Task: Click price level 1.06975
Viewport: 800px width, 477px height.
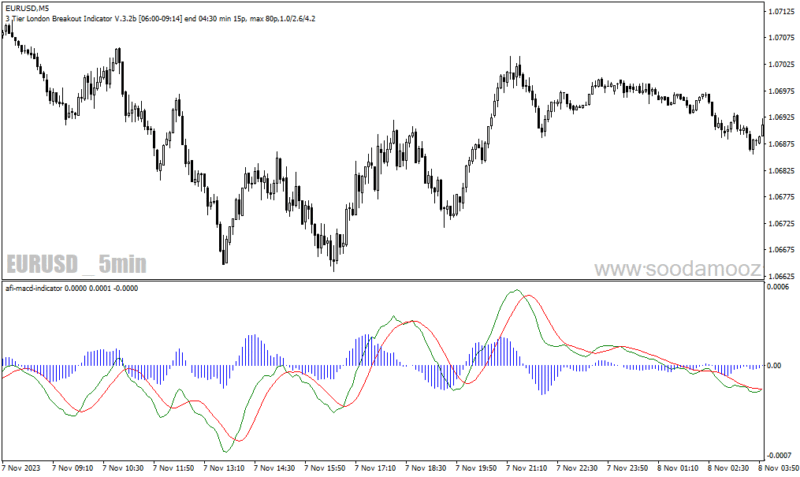Action: [x=782, y=91]
